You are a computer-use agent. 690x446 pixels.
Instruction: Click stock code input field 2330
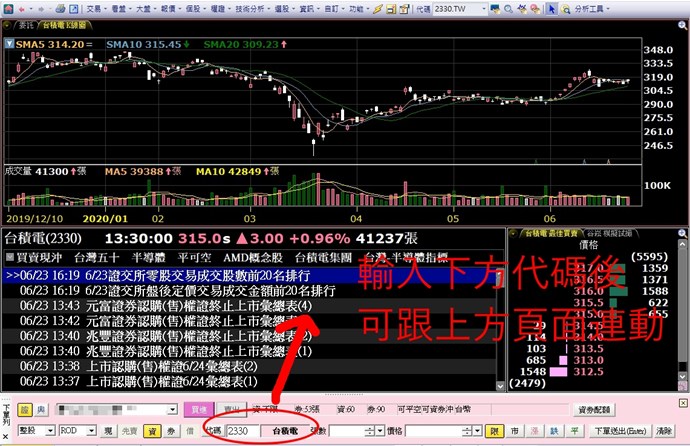point(243,431)
